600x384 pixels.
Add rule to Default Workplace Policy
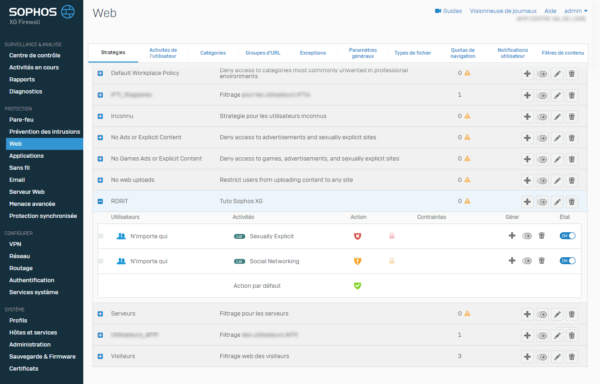527,74
